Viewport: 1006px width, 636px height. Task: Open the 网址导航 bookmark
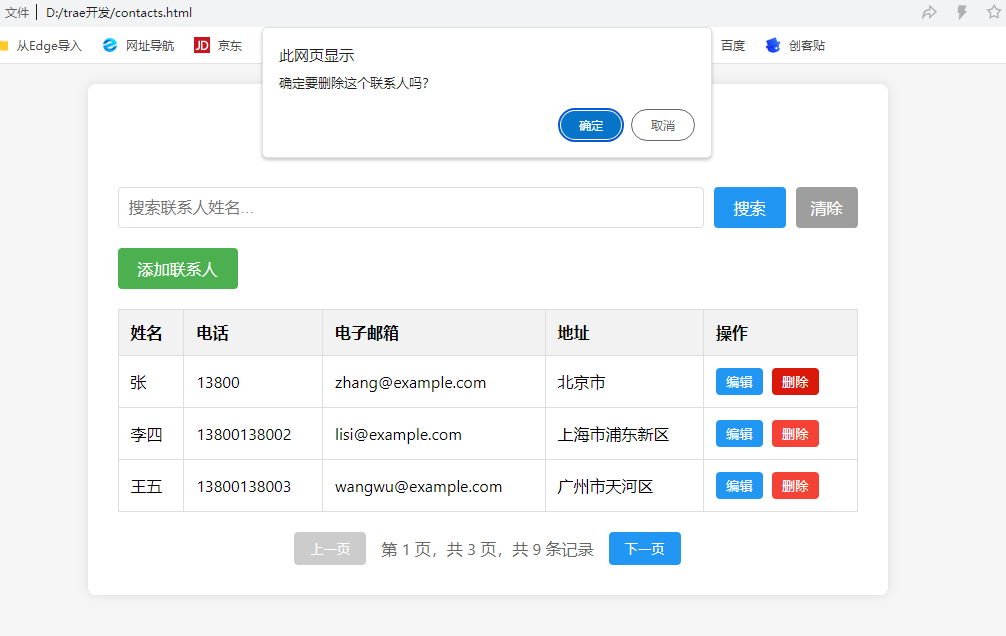(139, 46)
